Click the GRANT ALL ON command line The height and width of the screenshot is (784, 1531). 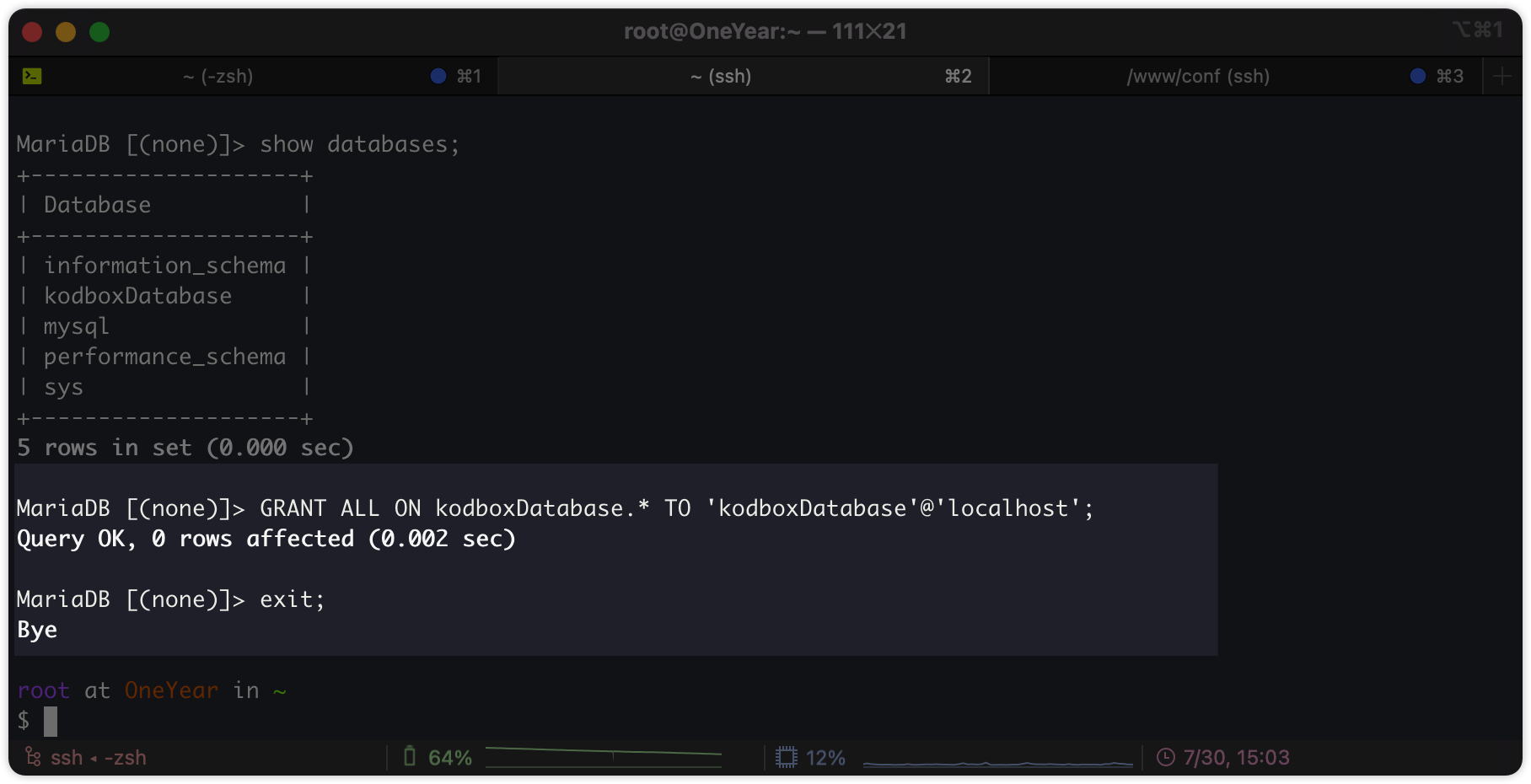pos(555,508)
